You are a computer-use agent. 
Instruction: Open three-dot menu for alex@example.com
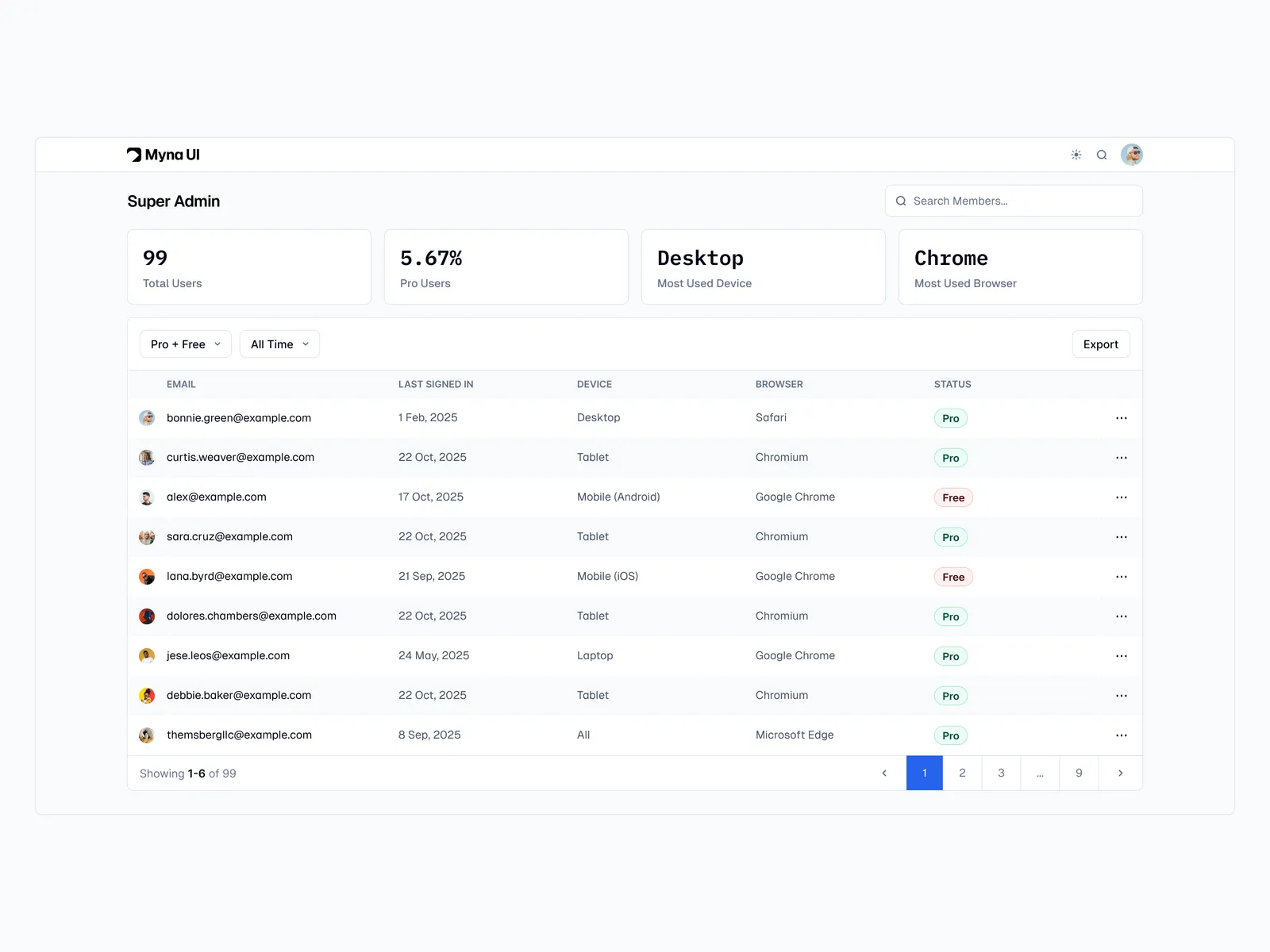pos(1121,497)
